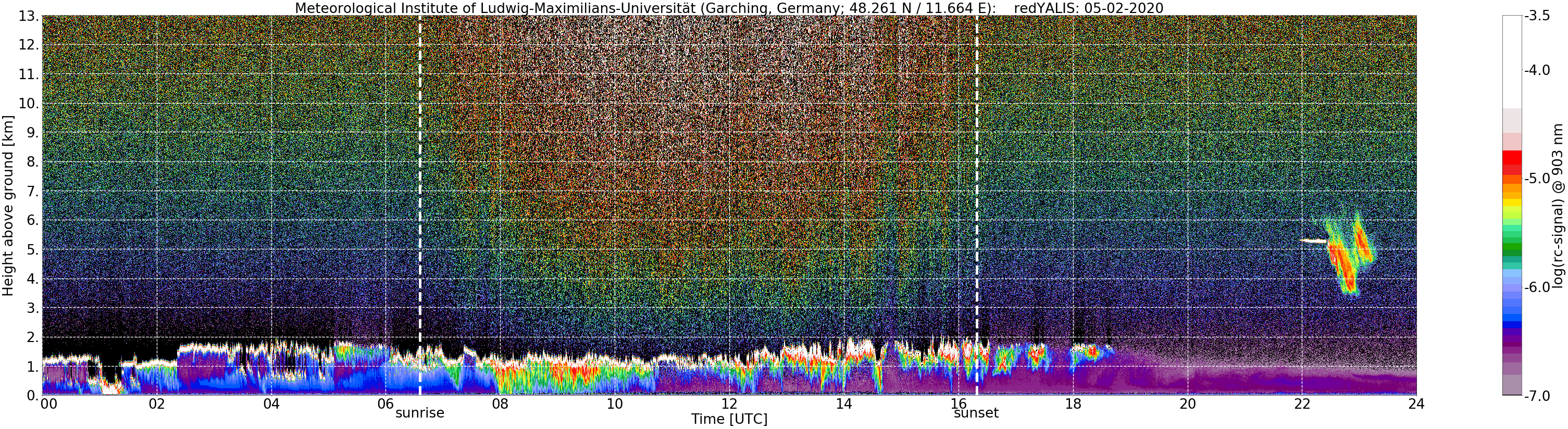This screenshot has height=429, width=1568.
Task: Click the '04' tick on the time axis
Action: [x=271, y=404]
